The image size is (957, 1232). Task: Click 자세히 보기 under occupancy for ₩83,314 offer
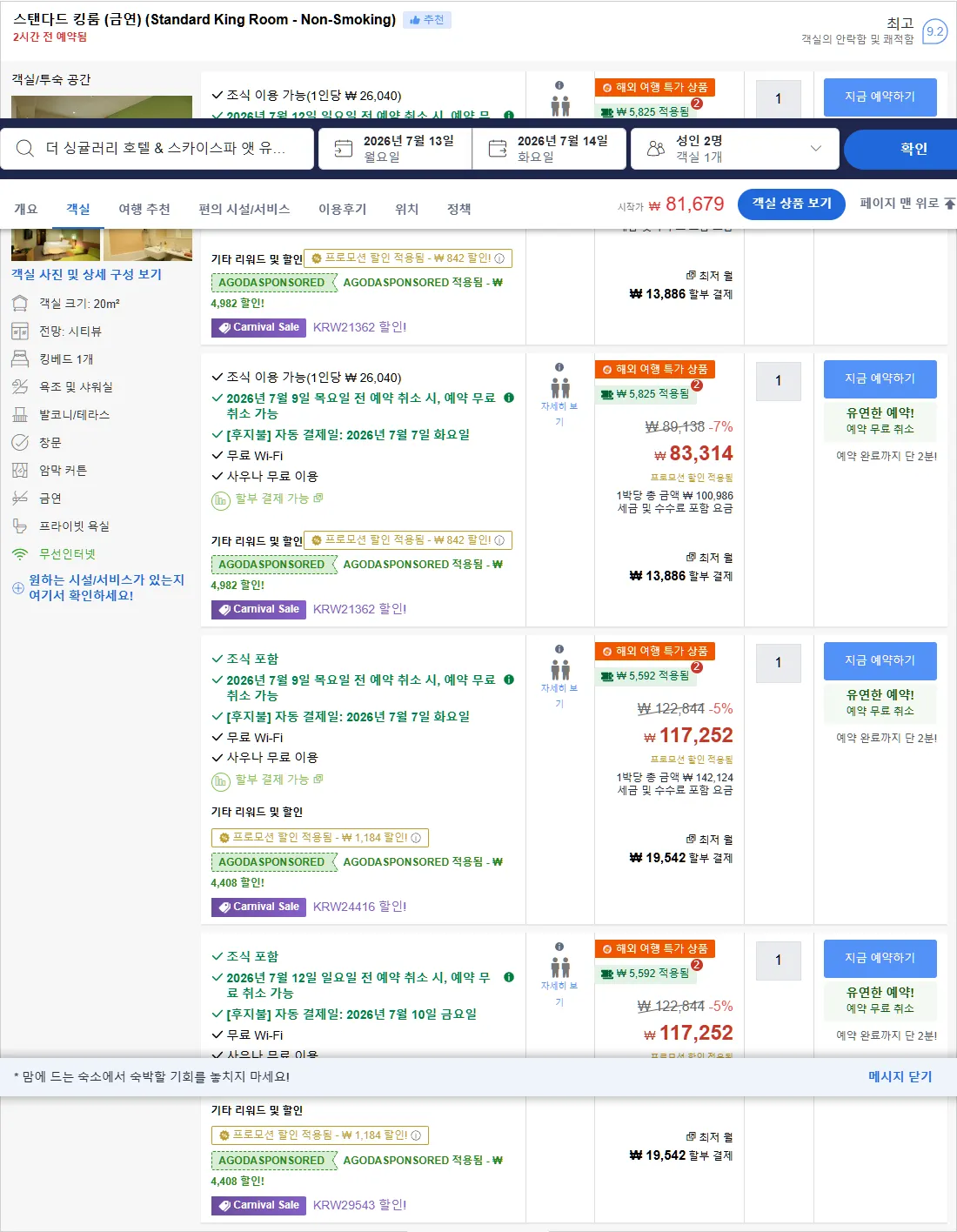coord(559,414)
